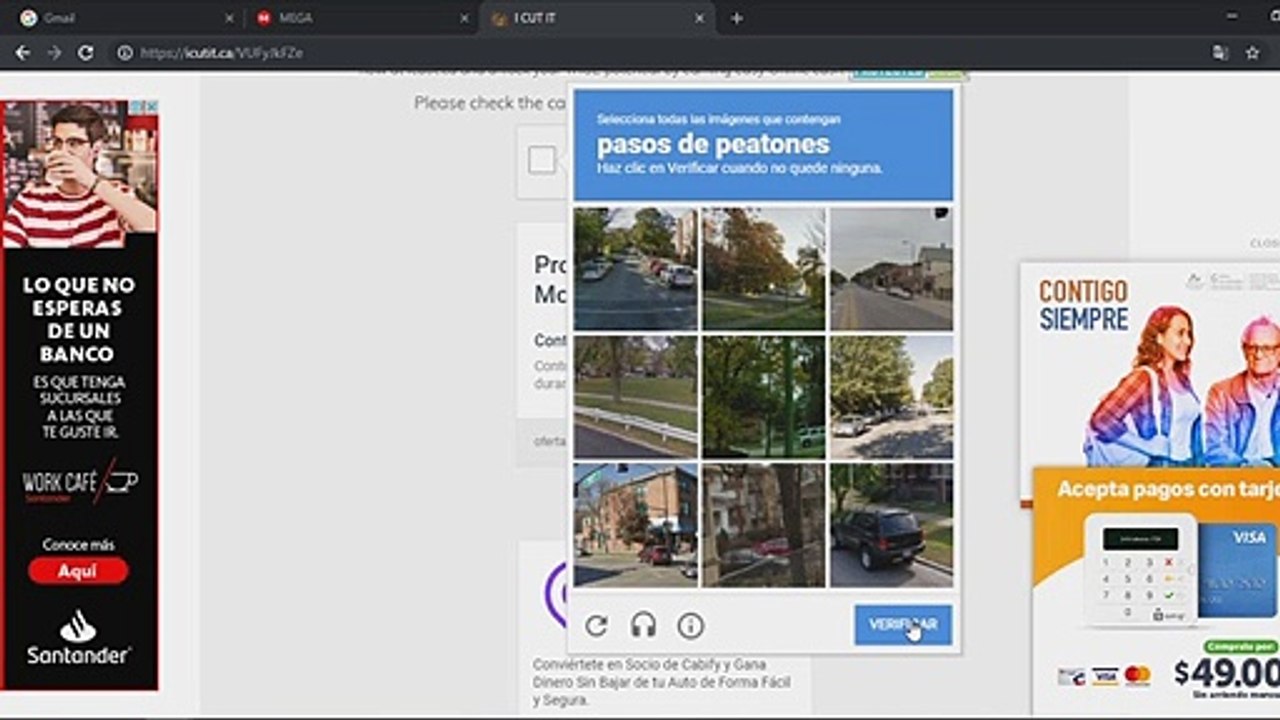Screen dimensions: 1280x720
Task: Click the green Cómpralo por badge
Action: click(1240, 647)
